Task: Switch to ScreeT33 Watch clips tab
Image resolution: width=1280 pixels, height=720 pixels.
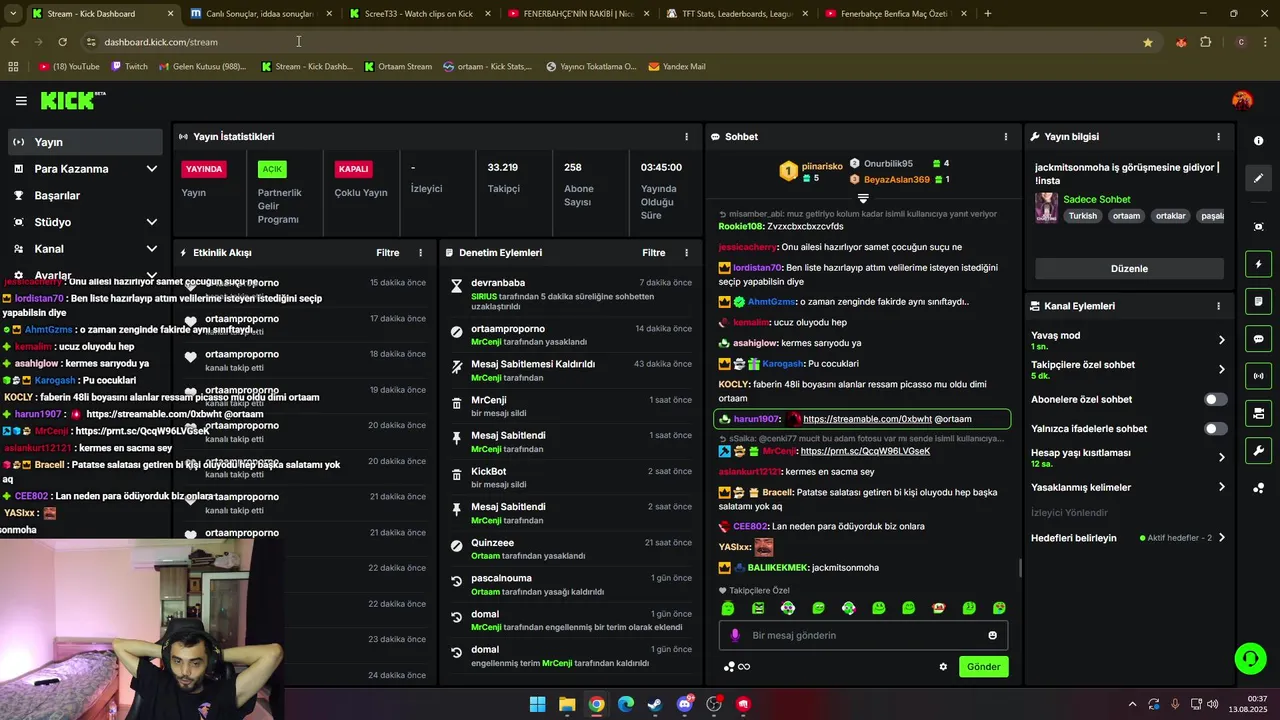Action: pos(418,14)
